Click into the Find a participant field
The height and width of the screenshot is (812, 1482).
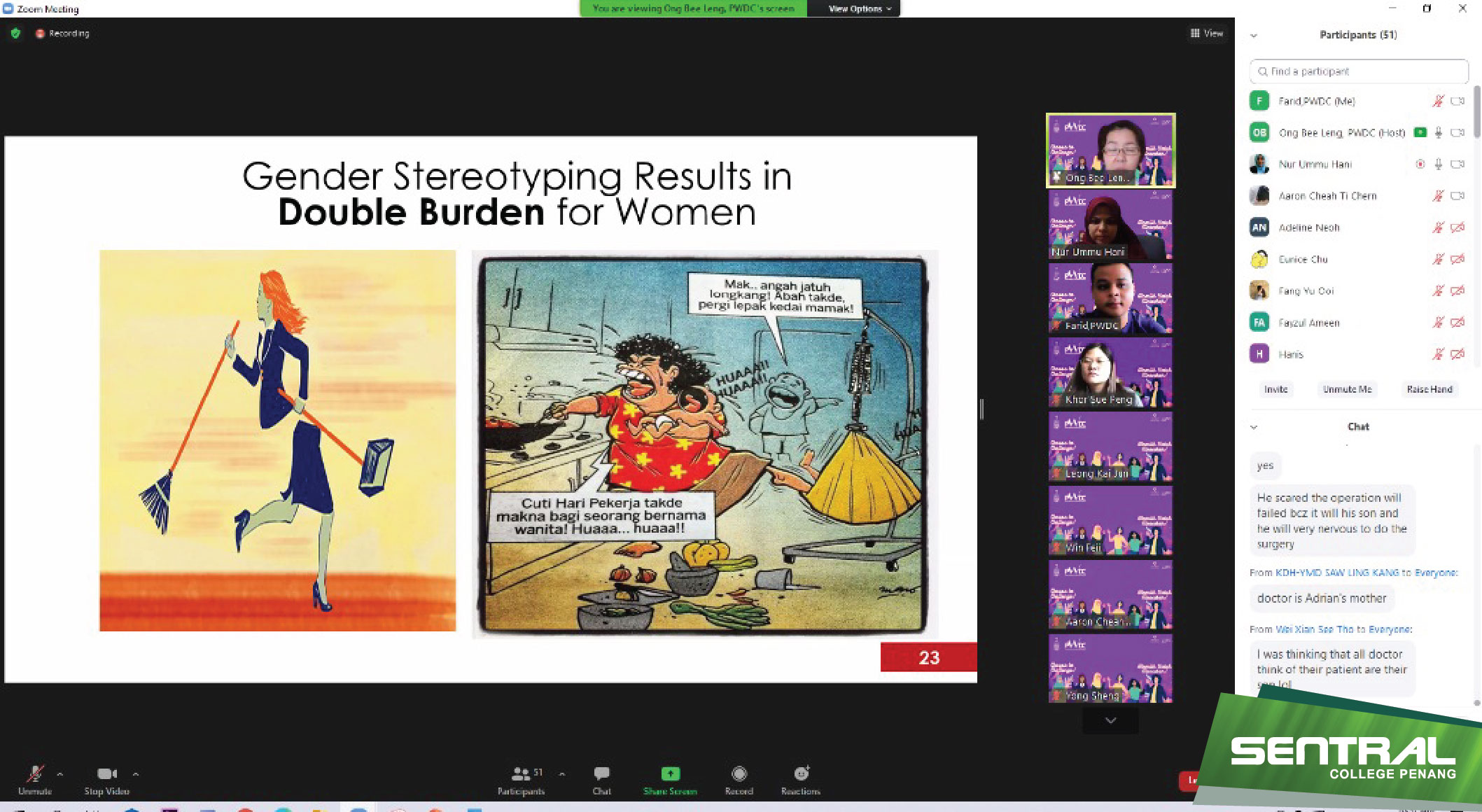click(x=1358, y=71)
